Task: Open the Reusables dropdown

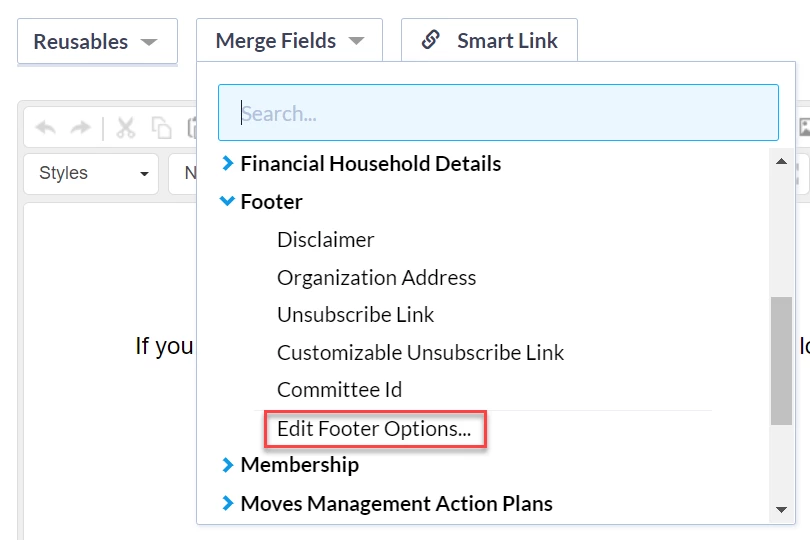Action: (x=96, y=42)
